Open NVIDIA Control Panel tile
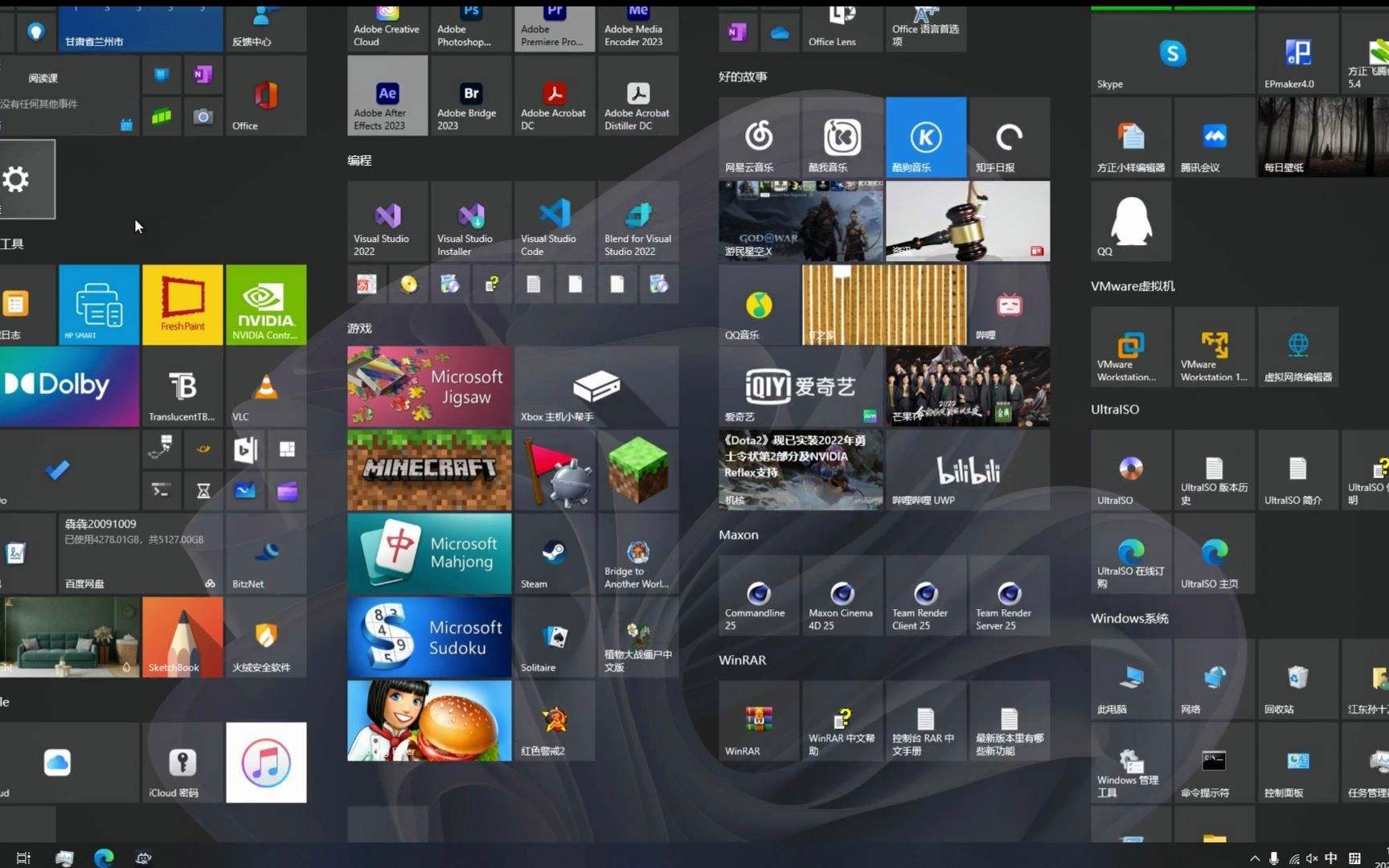Image resolution: width=1389 pixels, height=868 pixels. point(266,305)
